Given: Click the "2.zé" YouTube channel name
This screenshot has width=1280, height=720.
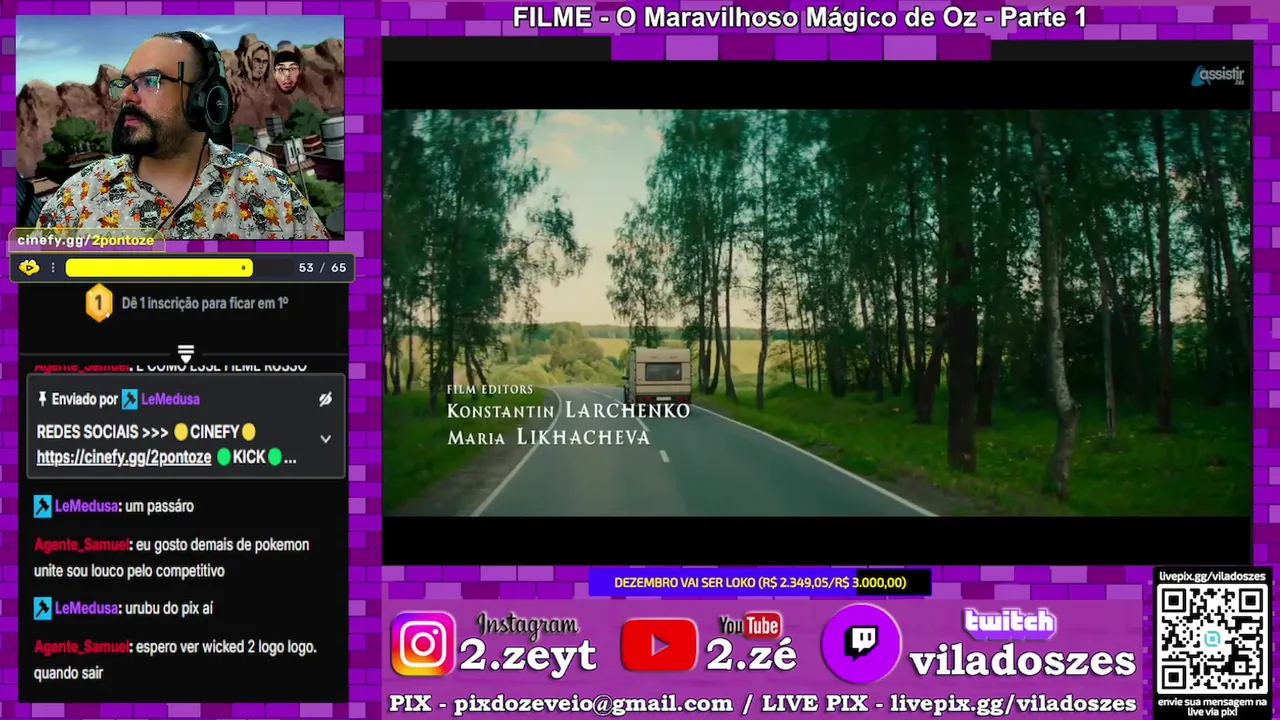Looking at the screenshot, I should [751, 655].
